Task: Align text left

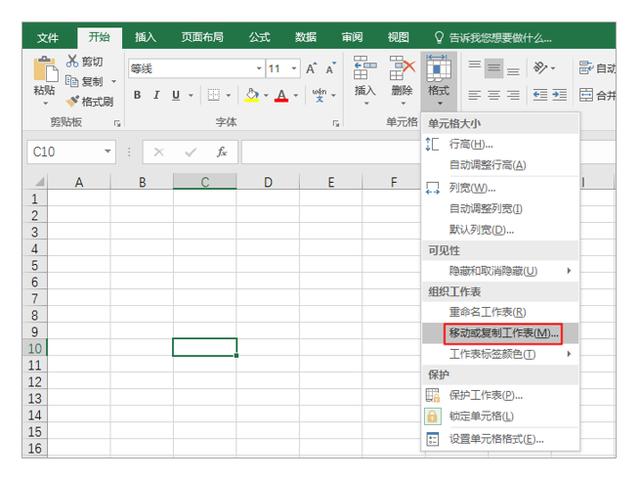Action: click(x=474, y=95)
